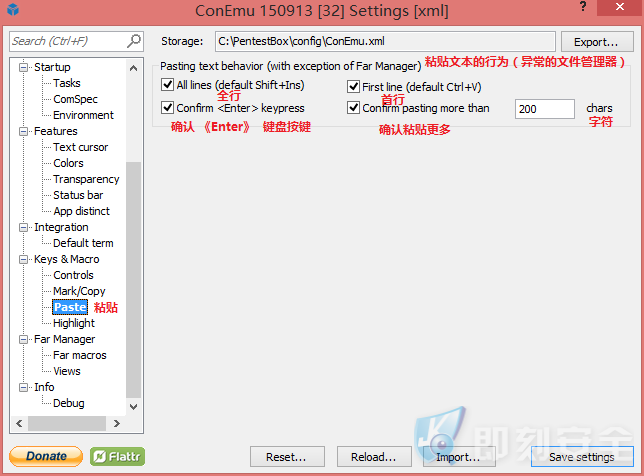Select the Integration category
The image size is (644, 476).
coord(61,227)
